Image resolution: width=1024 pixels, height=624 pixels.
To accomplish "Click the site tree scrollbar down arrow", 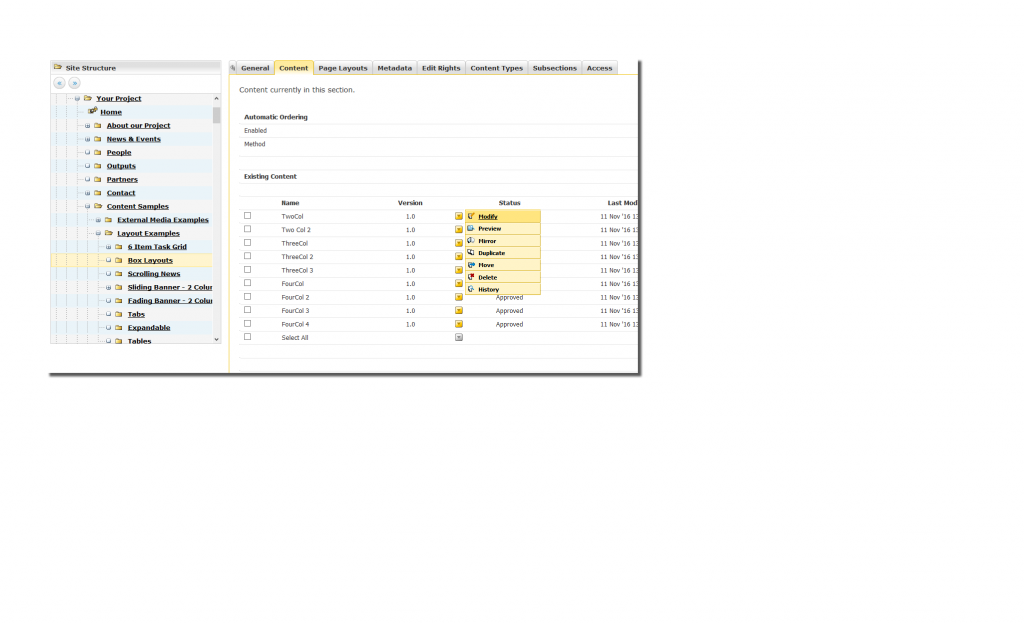I will (217, 339).
